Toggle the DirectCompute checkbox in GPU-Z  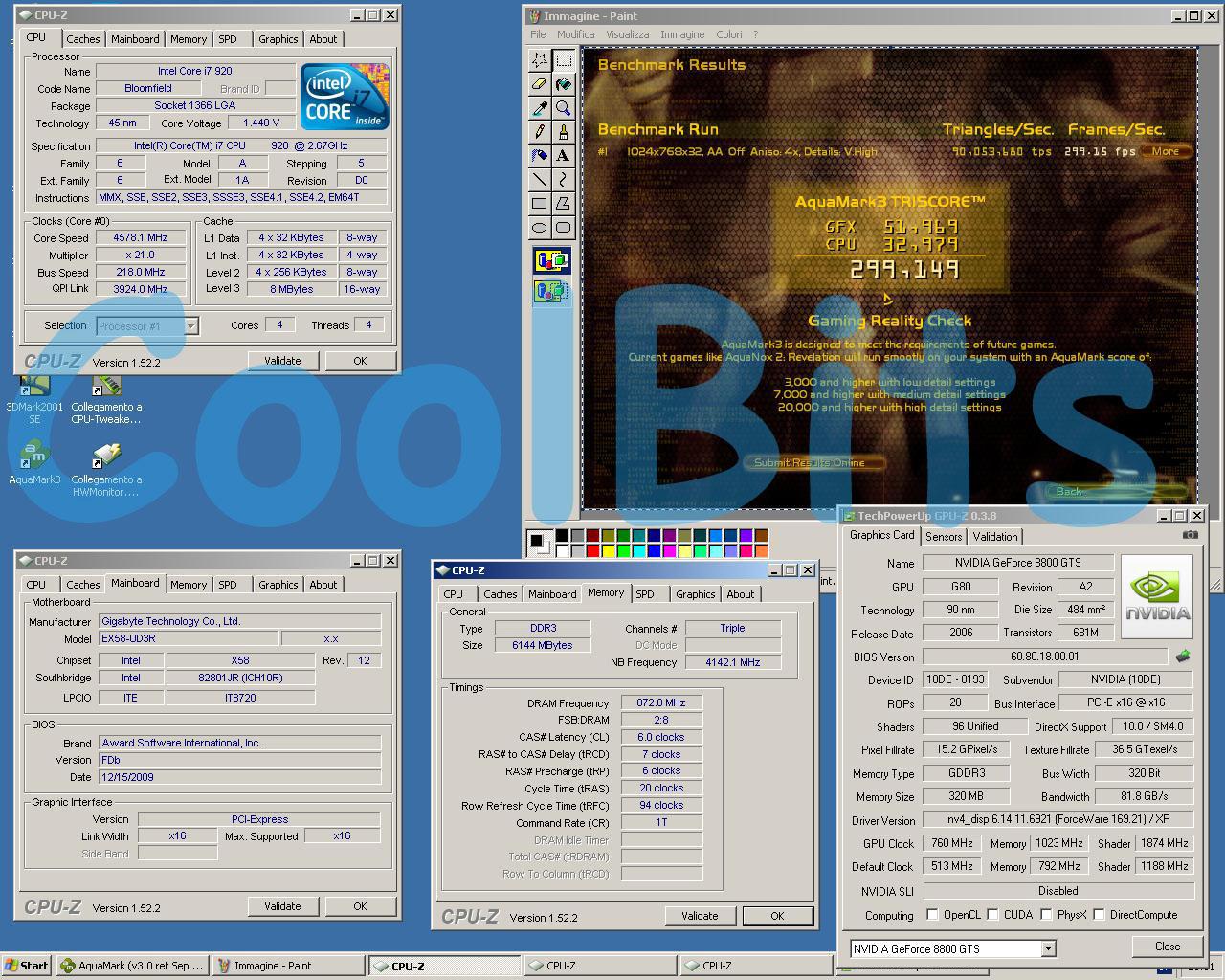[1099, 915]
